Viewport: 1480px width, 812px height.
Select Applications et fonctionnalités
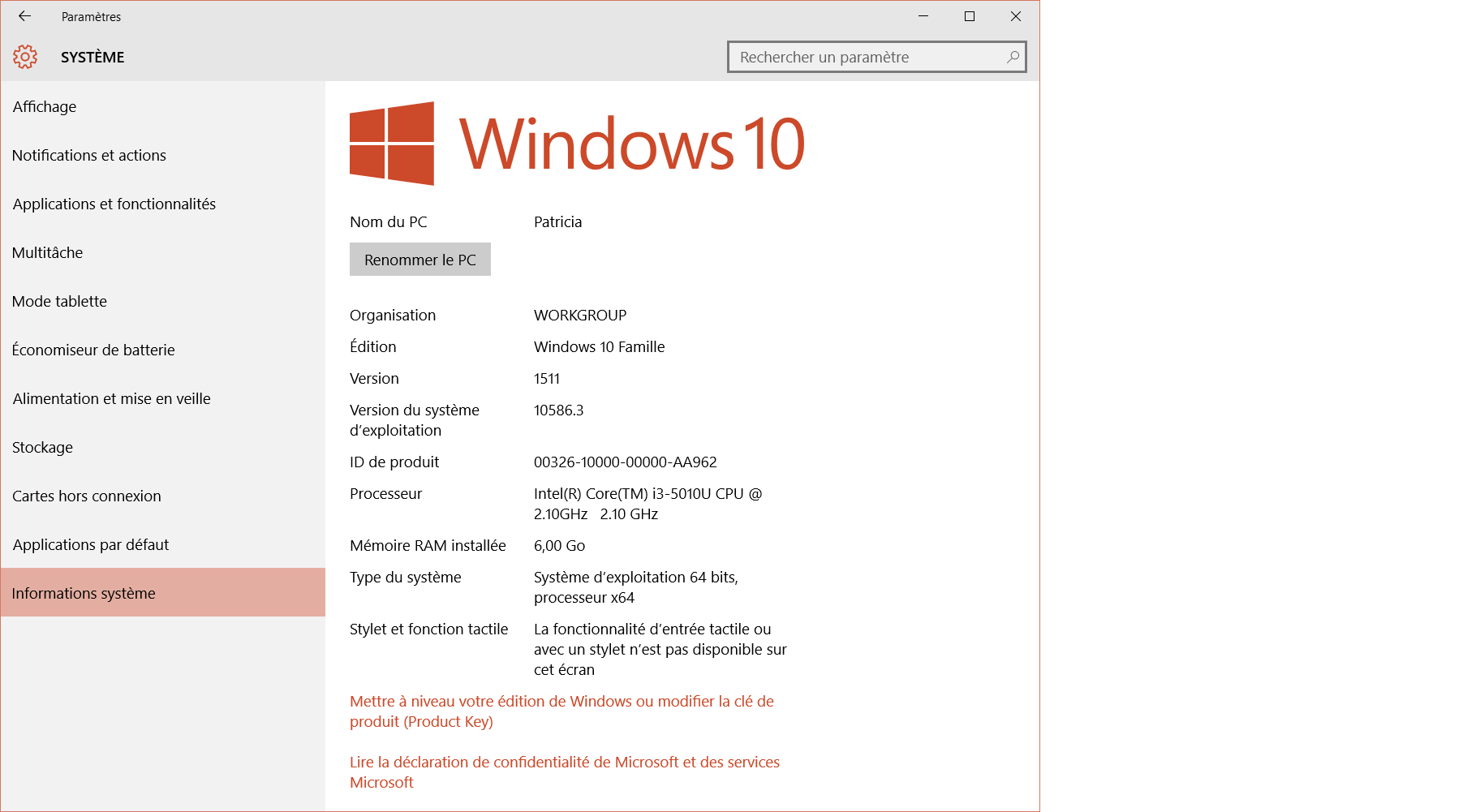tap(163, 204)
